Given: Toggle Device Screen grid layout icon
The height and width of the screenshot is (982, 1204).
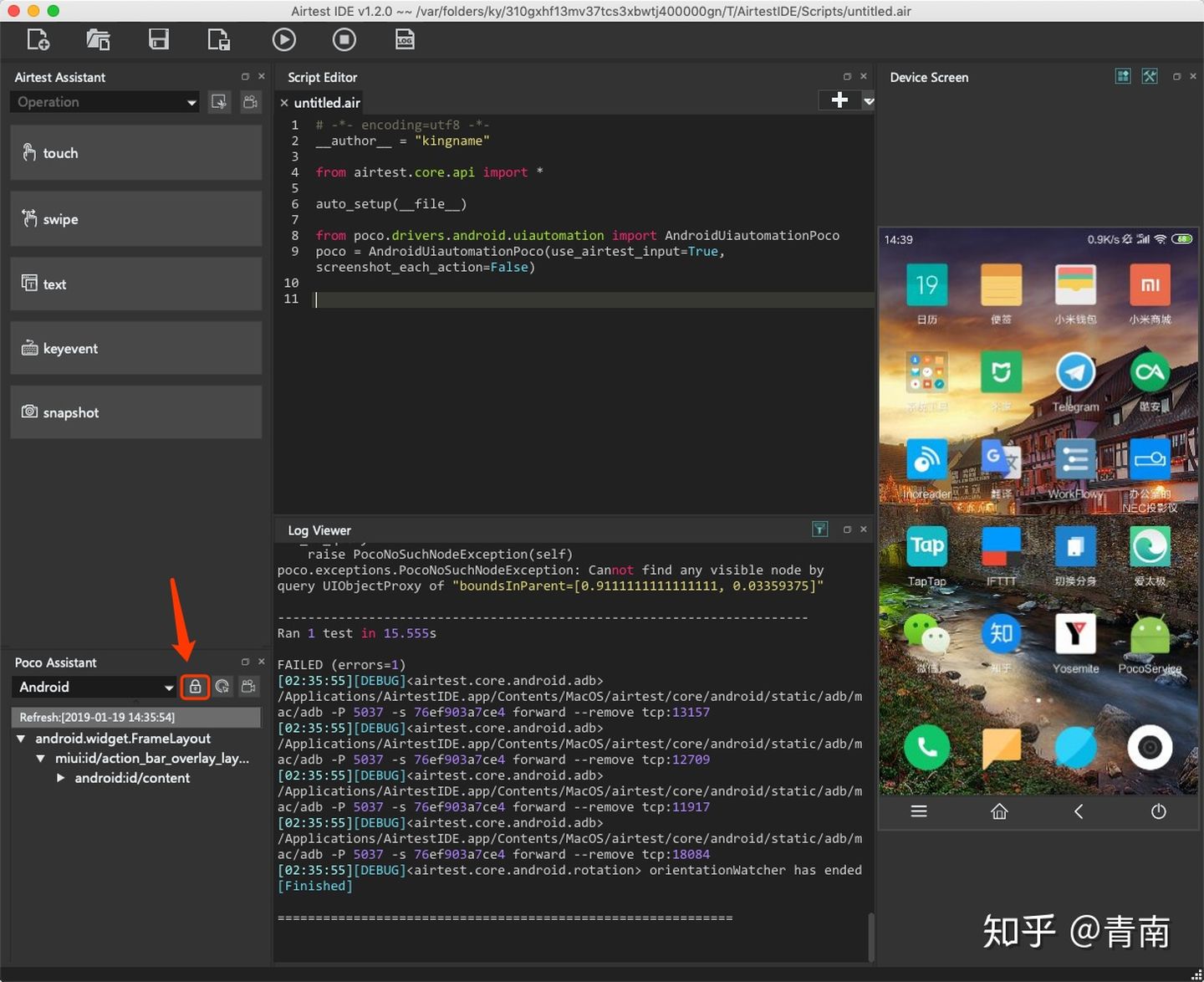Looking at the screenshot, I should (x=1123, y=76).
